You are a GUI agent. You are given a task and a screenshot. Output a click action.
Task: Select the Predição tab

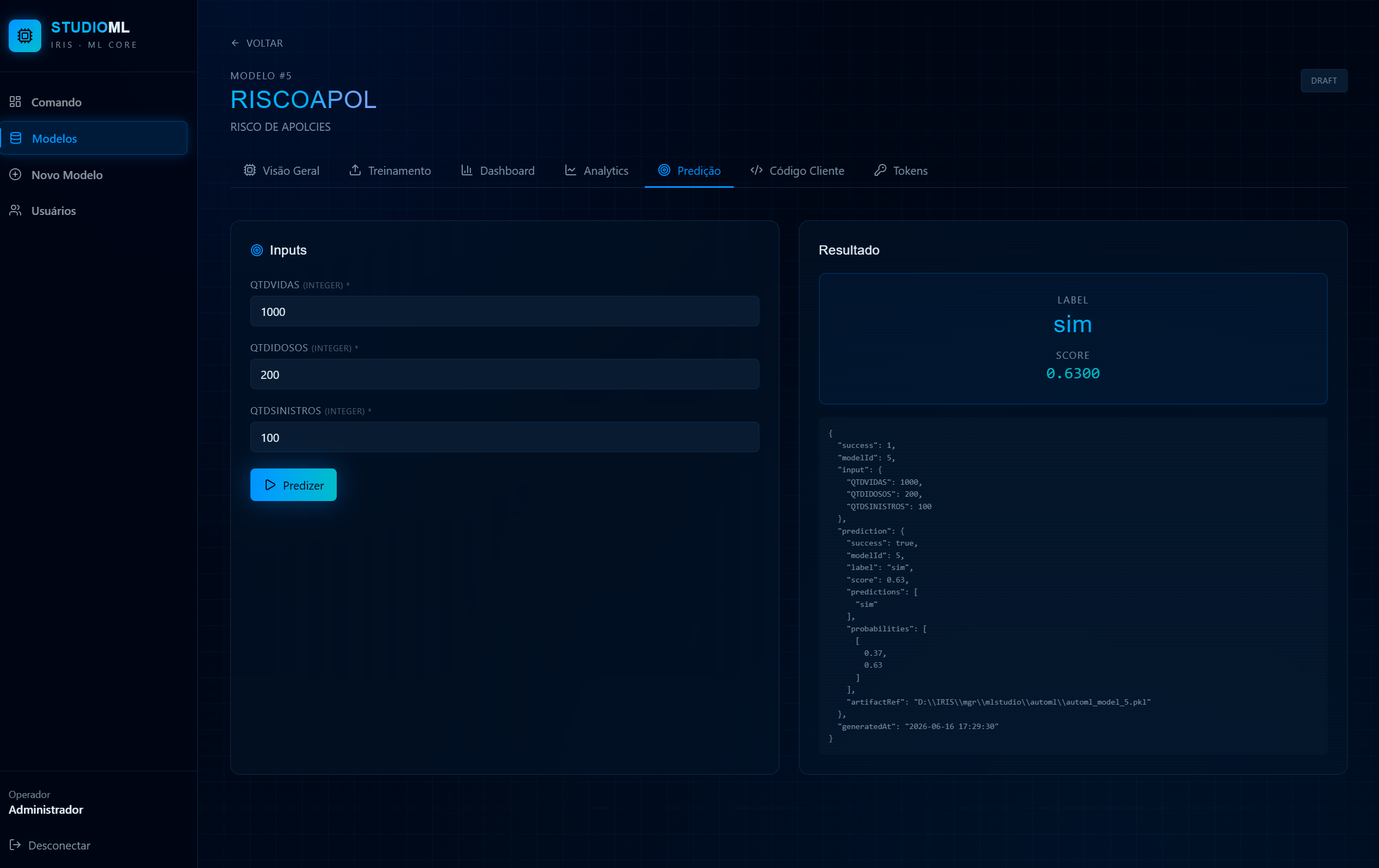coord(689,170)
